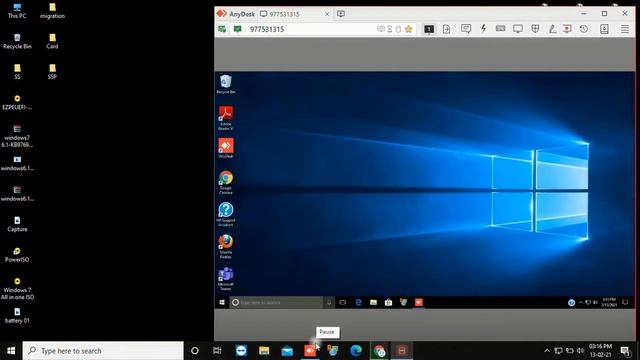Image resolution: width=640 pixels, height=360 pixels.
Task: Select the Capture file on desktop
Action: pyautogui.click(x=17, y=224)
